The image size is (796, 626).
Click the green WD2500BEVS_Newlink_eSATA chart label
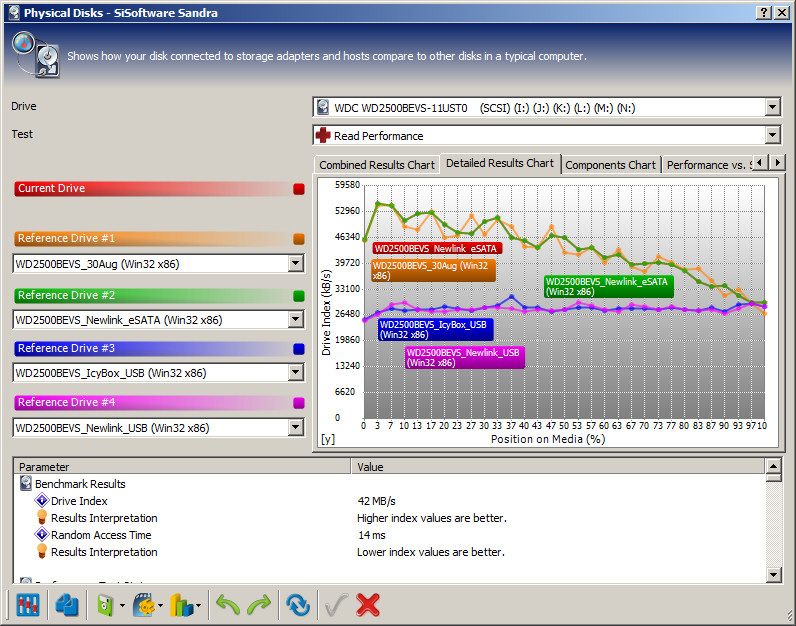(x=609, y=286)
